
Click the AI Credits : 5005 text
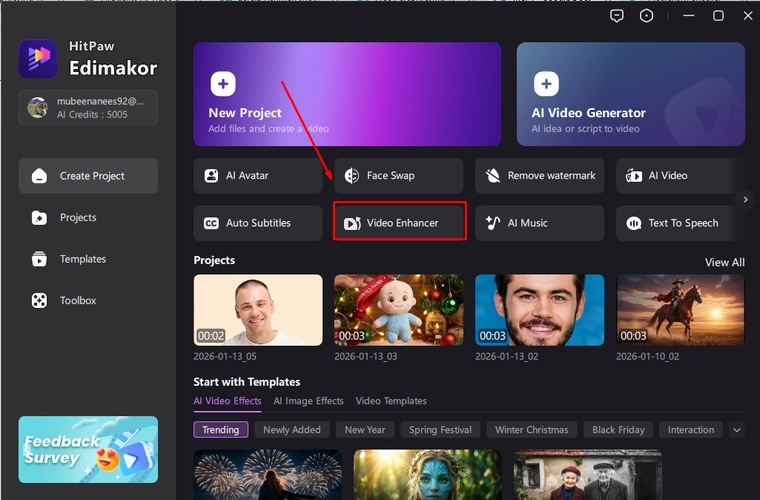92,115
